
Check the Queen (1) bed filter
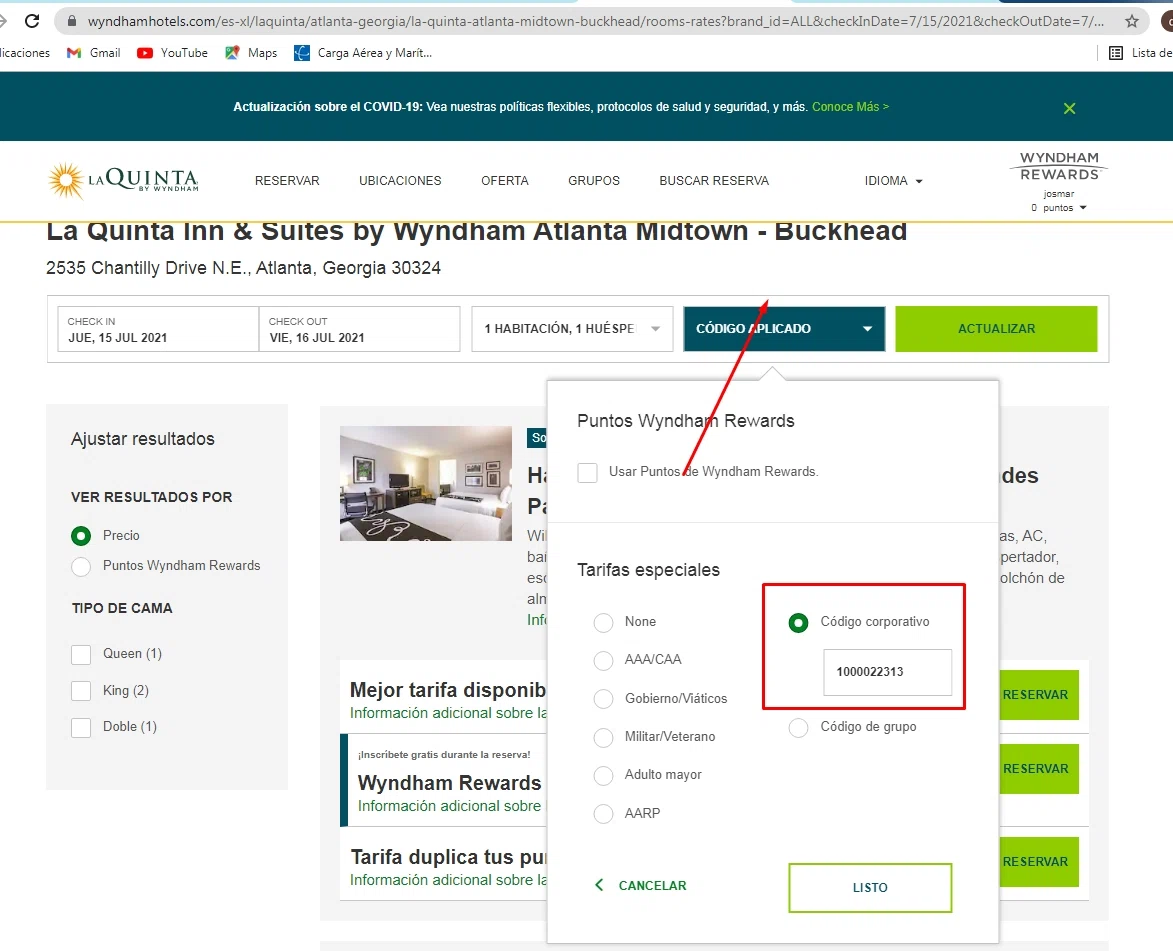[x=81, y=655]
